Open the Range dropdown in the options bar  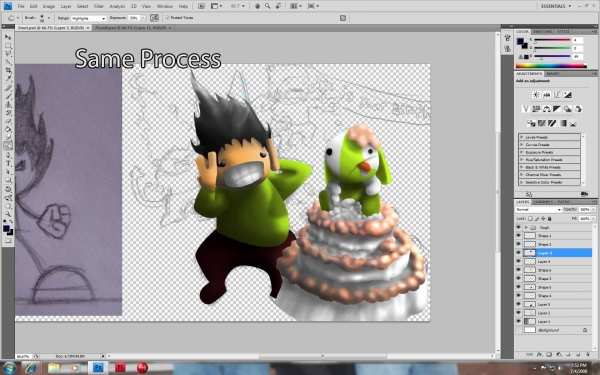coord(88,18)
